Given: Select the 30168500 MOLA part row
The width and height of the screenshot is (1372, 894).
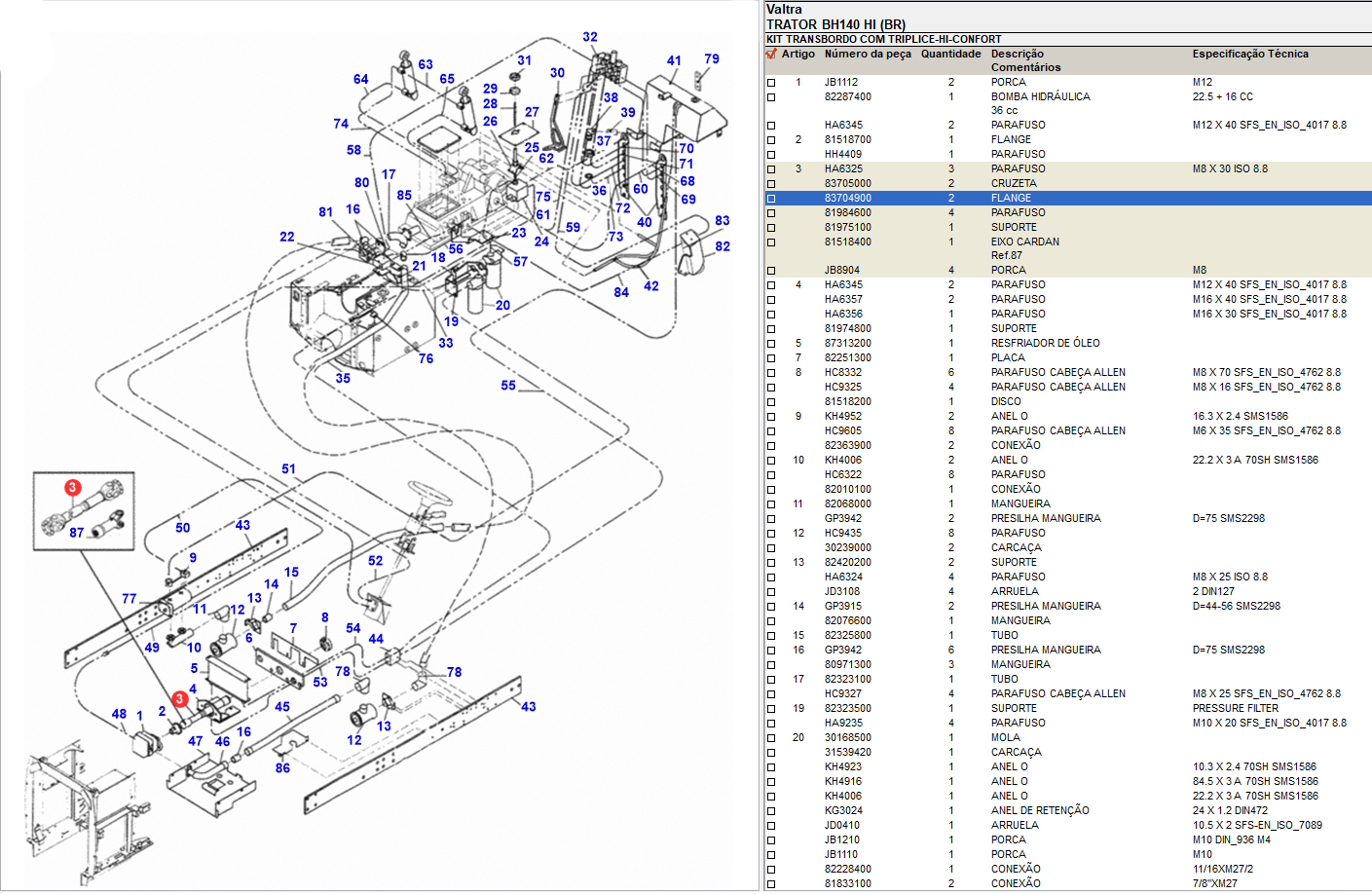Looking at the screenshot, I should click(848, 737).
